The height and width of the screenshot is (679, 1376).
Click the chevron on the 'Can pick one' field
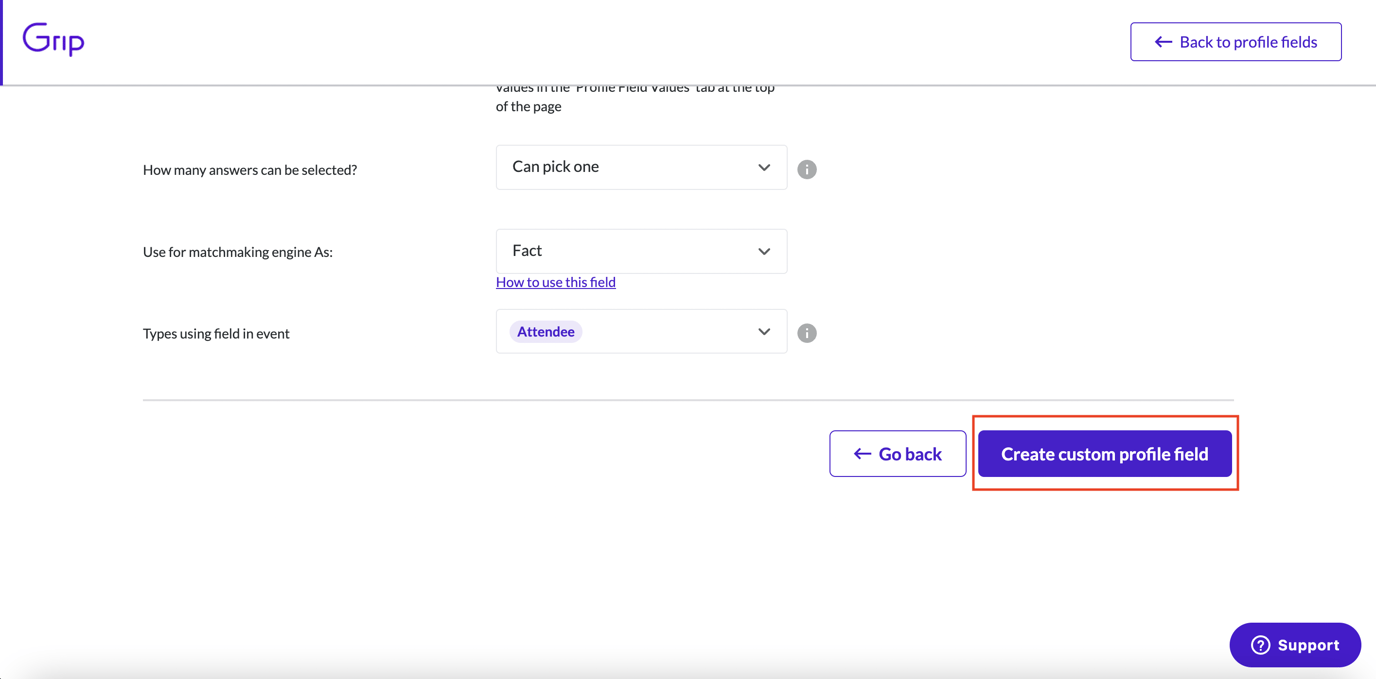click(764, 167)
